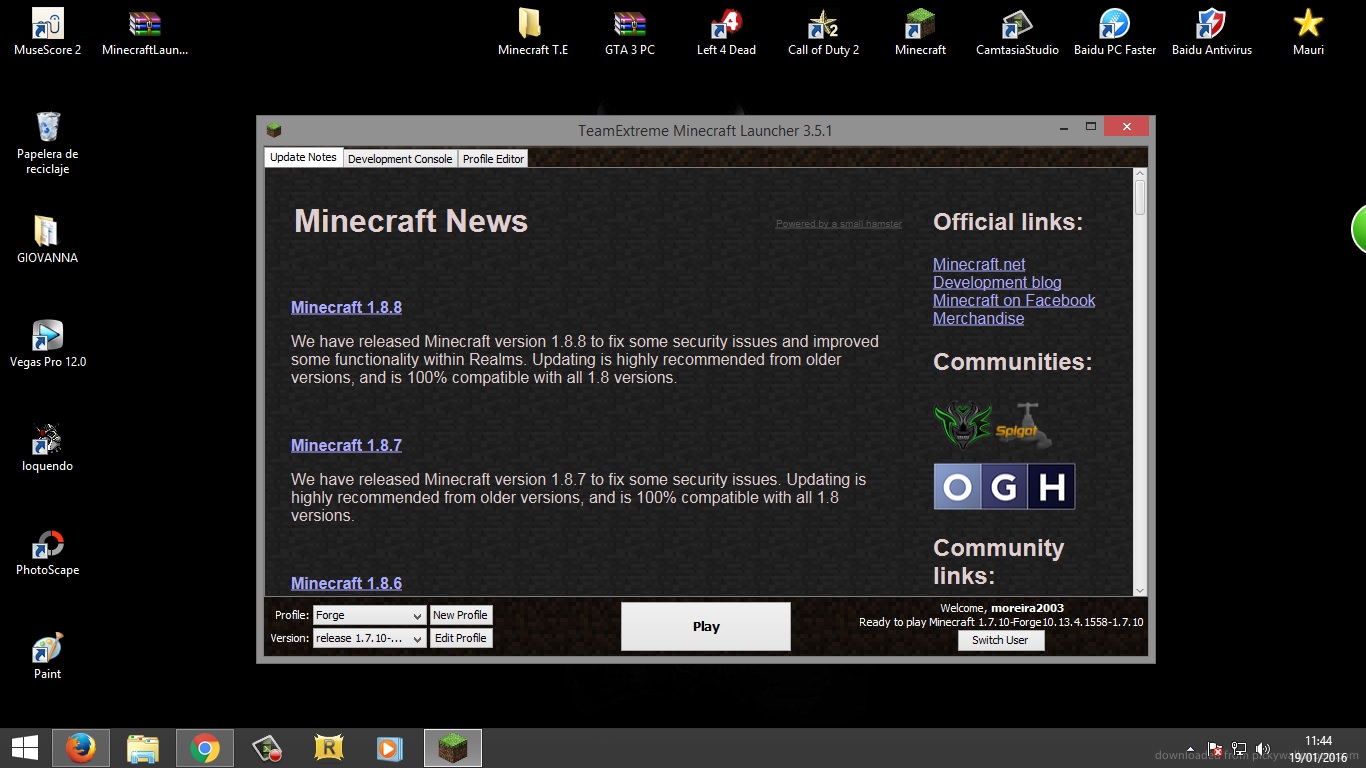Screen dimensions: 1366x768
Task: Open the recorder app in taskbar
Action: (x=267, y=748)
